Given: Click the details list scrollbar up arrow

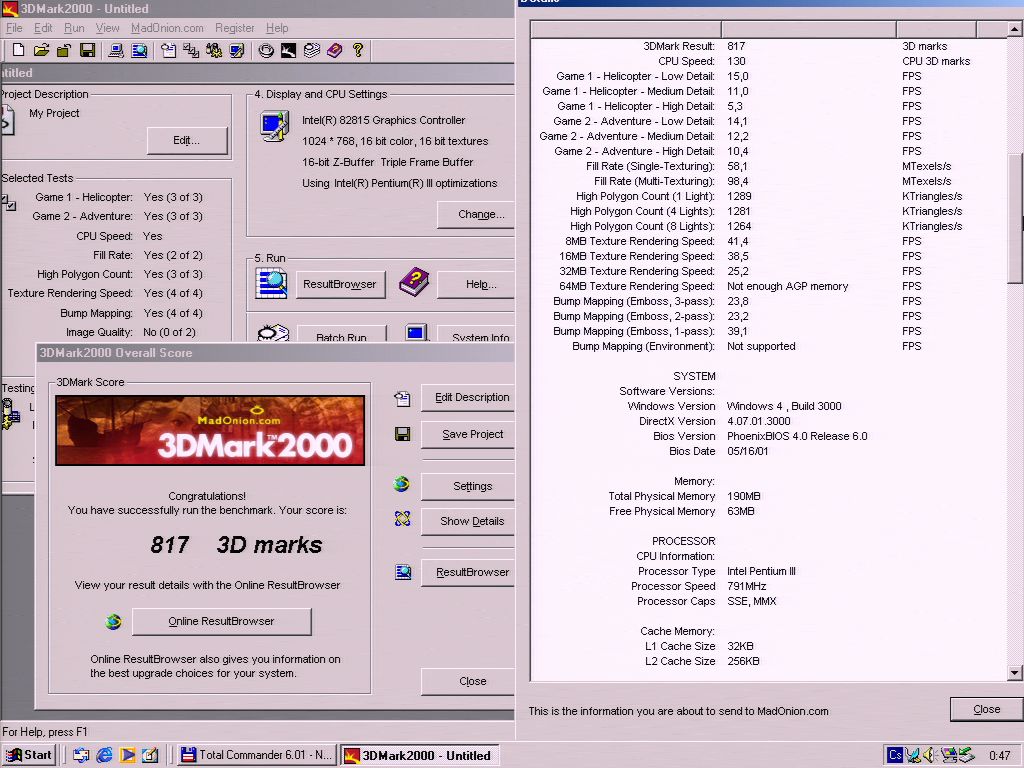Looking at the screenshot, I should [1015, 29].
